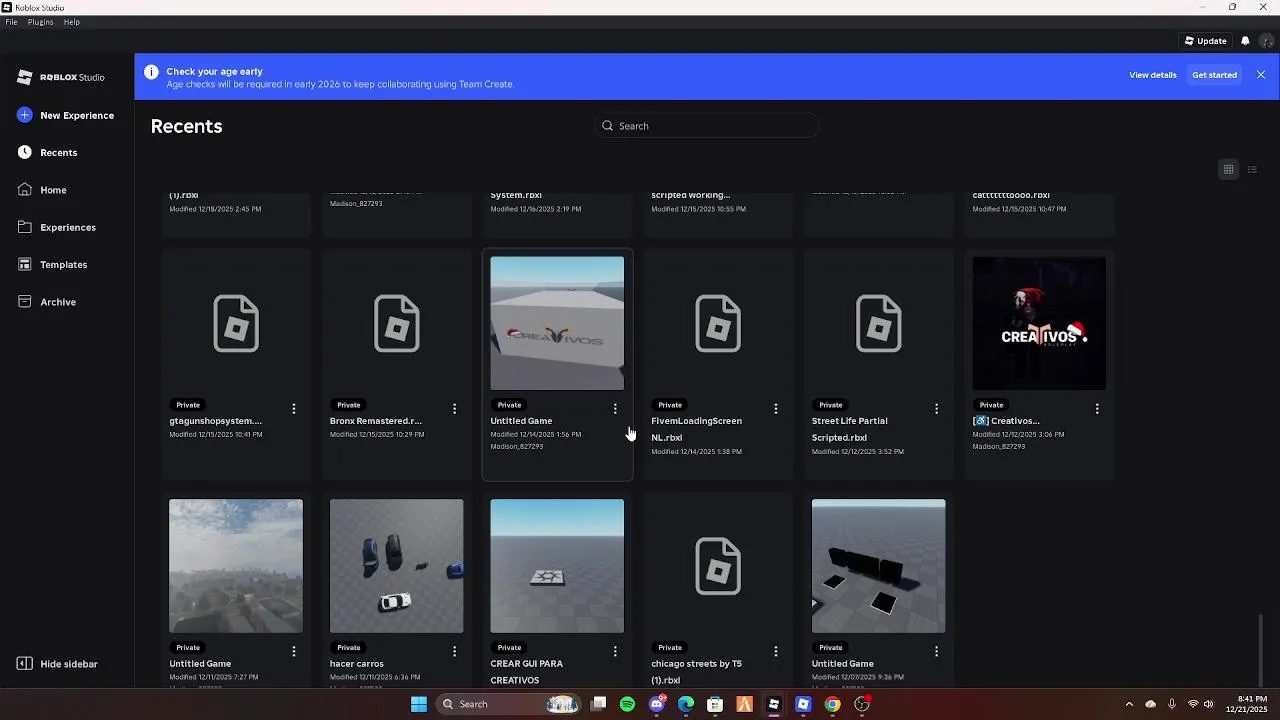Image resolution: width=1280 pixels, height=720 pixels.
Task: Open the user avatar menu
Action: tap(1267, 41)
